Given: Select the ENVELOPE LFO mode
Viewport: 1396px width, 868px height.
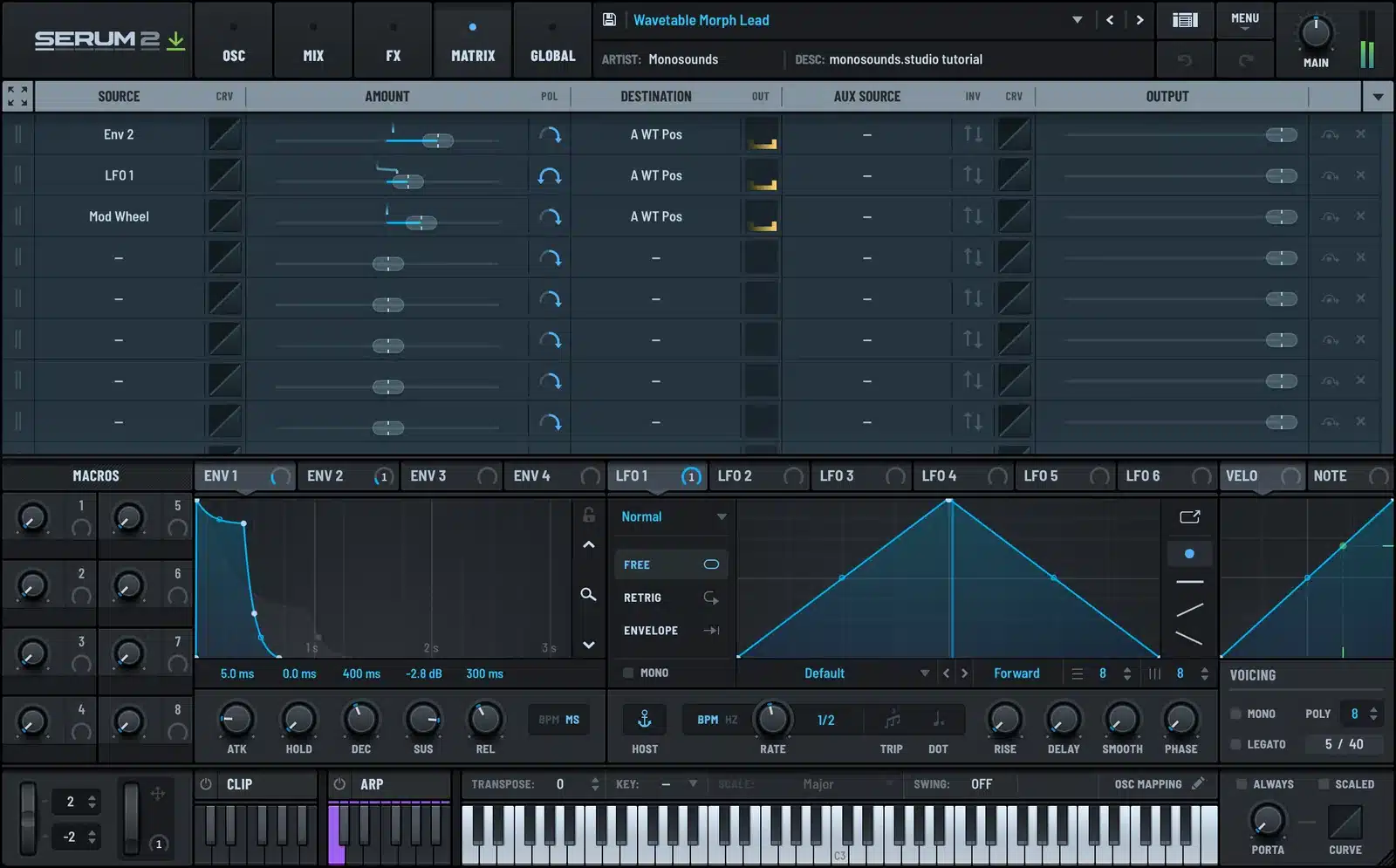Looking at the screenshot, I should pyautogui.click(x=671, y=630).
